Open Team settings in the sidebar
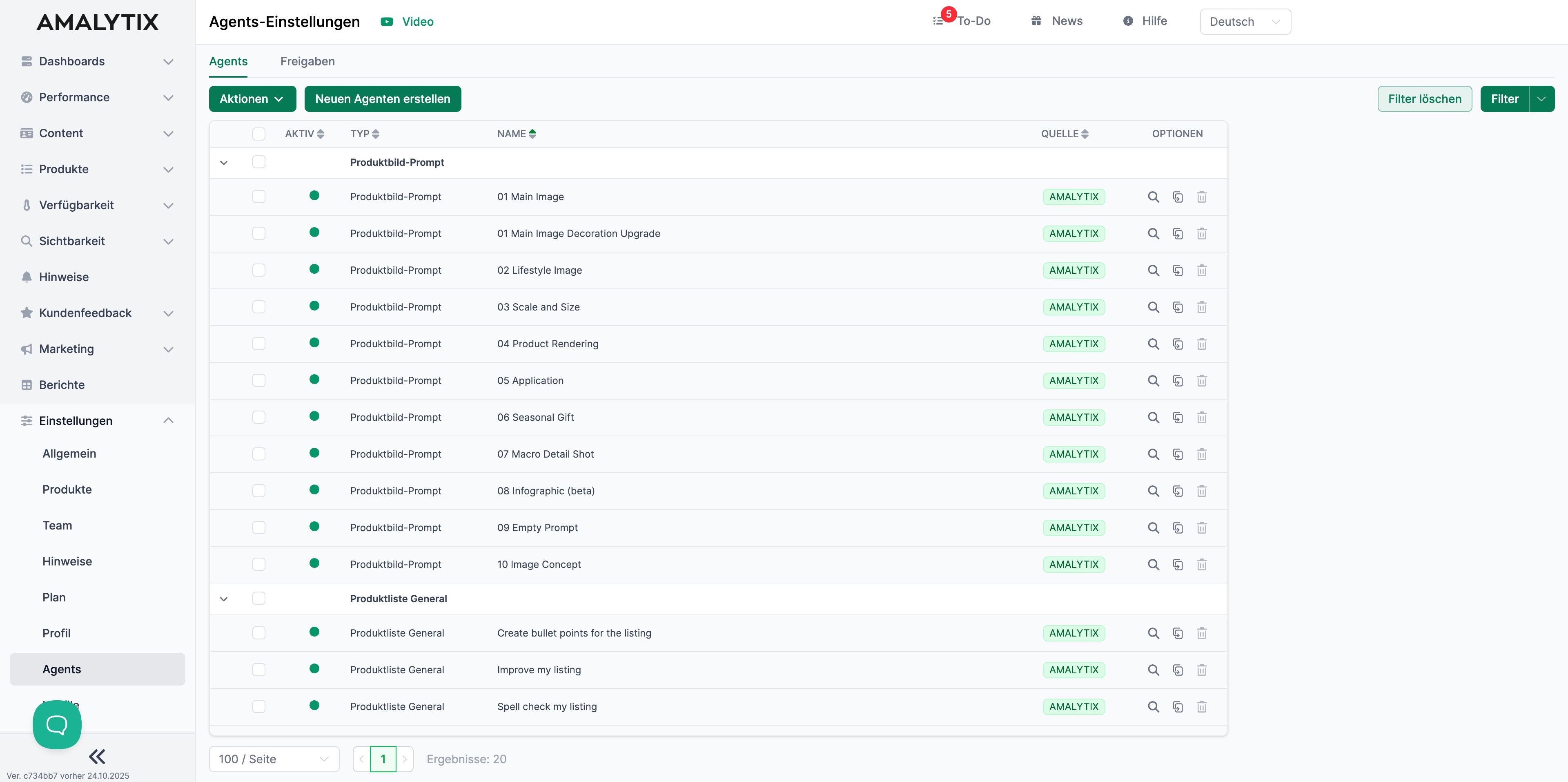Image resolution: width=1568 pixels, height=782 pixels. (57, 525)
